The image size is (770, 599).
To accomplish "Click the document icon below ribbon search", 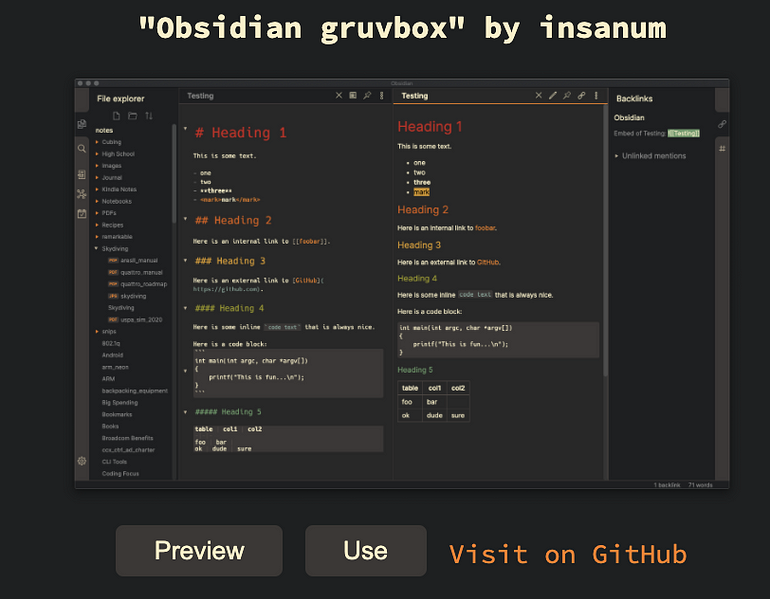I will tap(82, 174).
